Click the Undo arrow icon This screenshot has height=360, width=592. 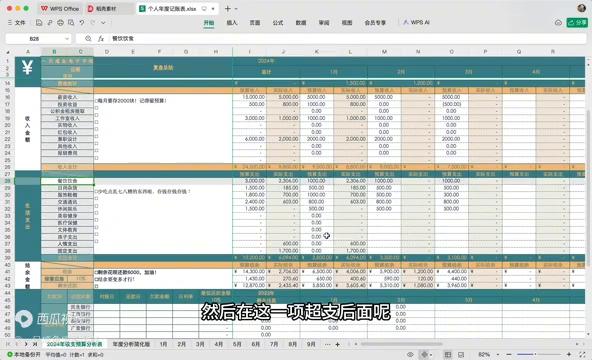82,23
